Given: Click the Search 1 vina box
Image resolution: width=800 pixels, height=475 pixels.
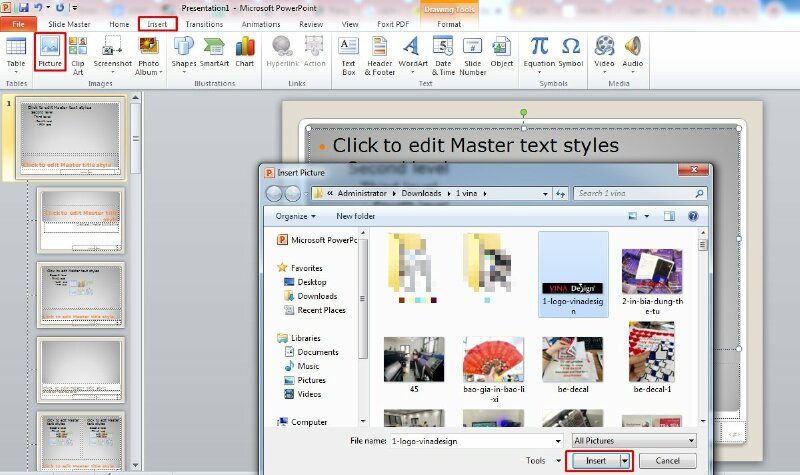Looking at the screenshot, I should click(x=640, y=193).
